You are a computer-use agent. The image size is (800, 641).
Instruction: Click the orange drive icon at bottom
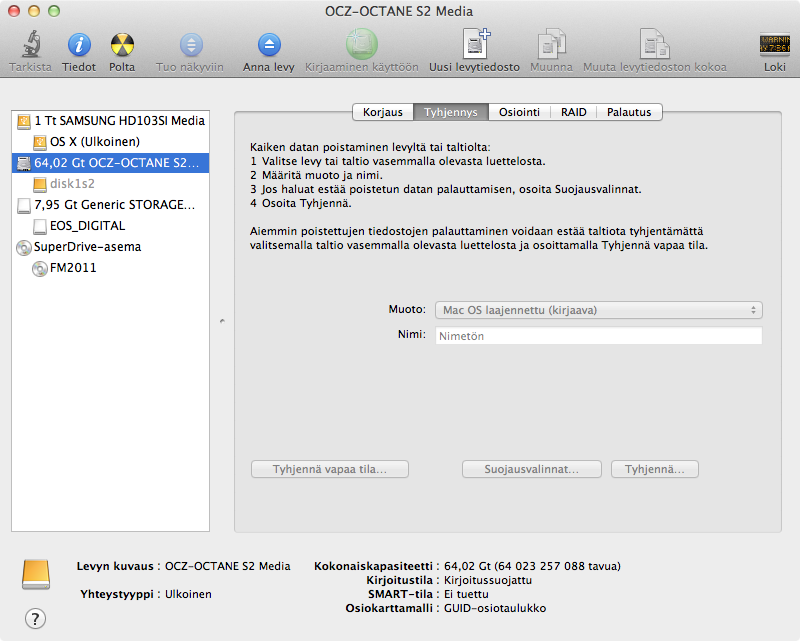tap(36, 575)
